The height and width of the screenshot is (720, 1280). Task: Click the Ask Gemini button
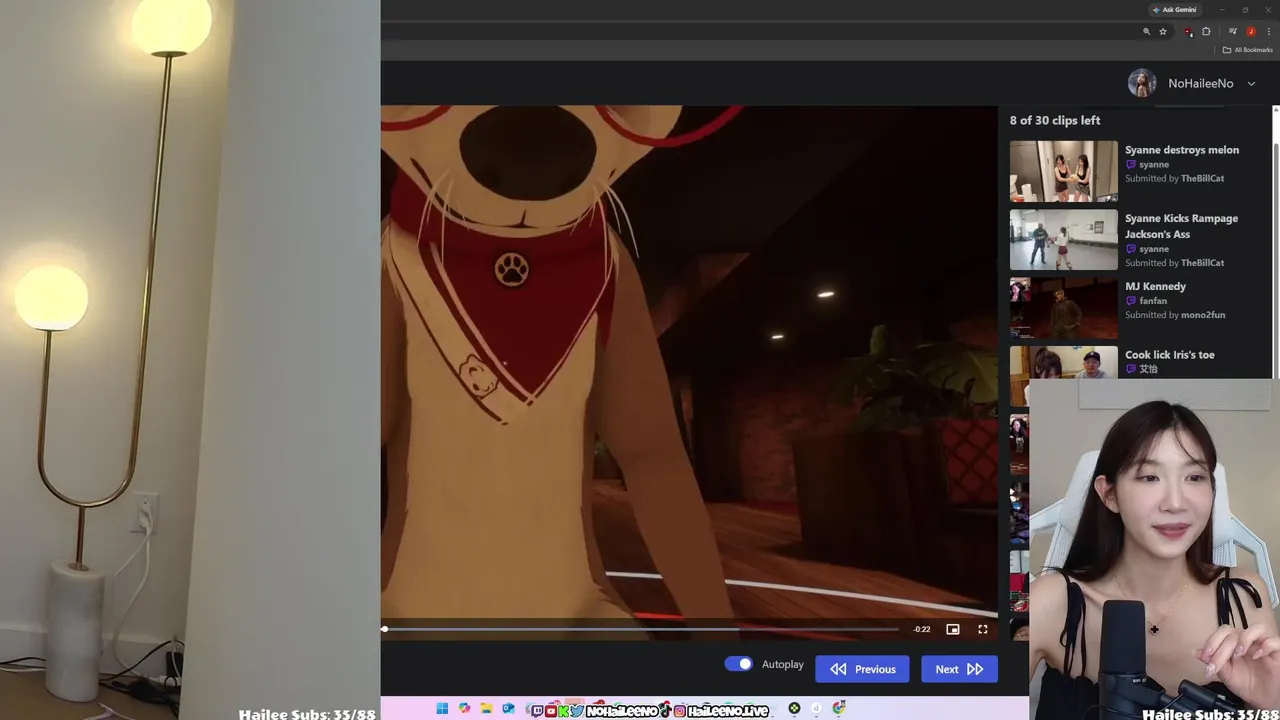pyautogui.click(x=1175, y=10)
